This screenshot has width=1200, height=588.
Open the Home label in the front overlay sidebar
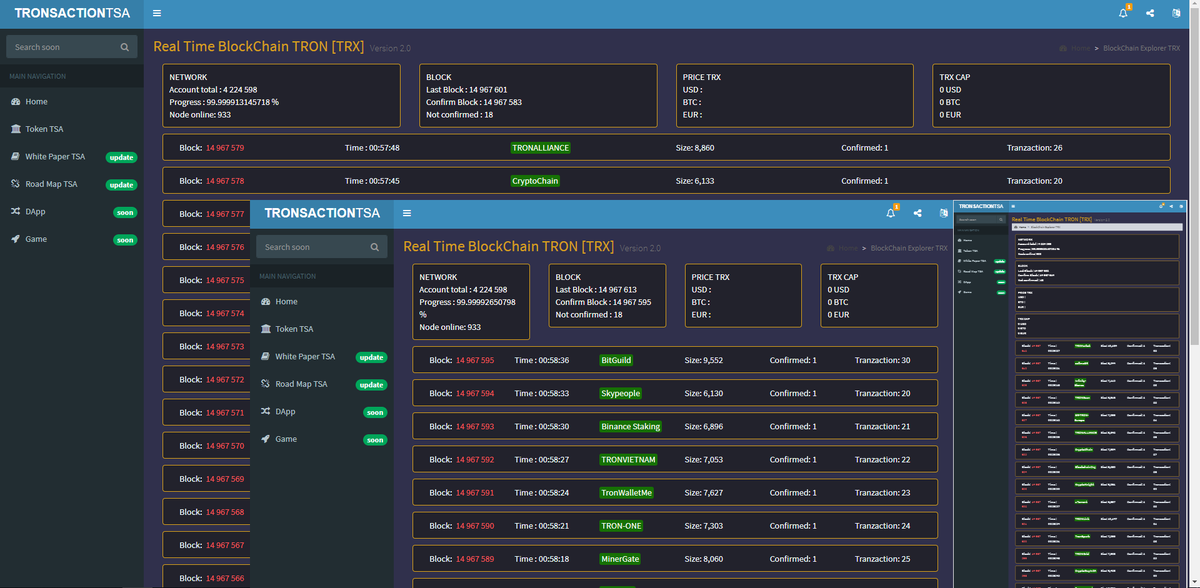[287, 302]
